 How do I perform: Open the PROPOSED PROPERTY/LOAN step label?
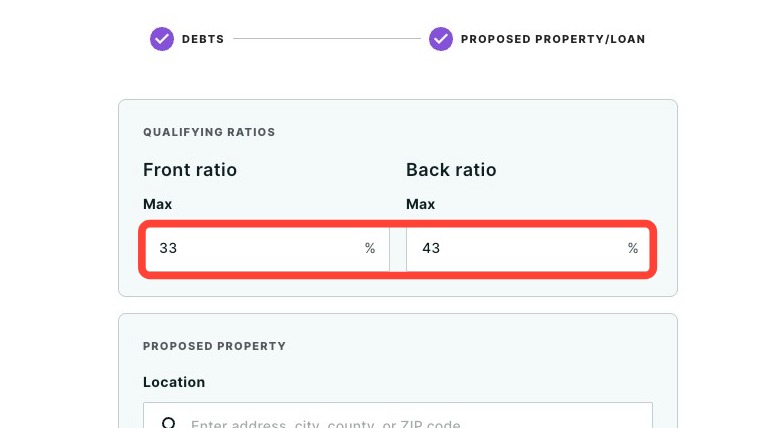[553, 39]
